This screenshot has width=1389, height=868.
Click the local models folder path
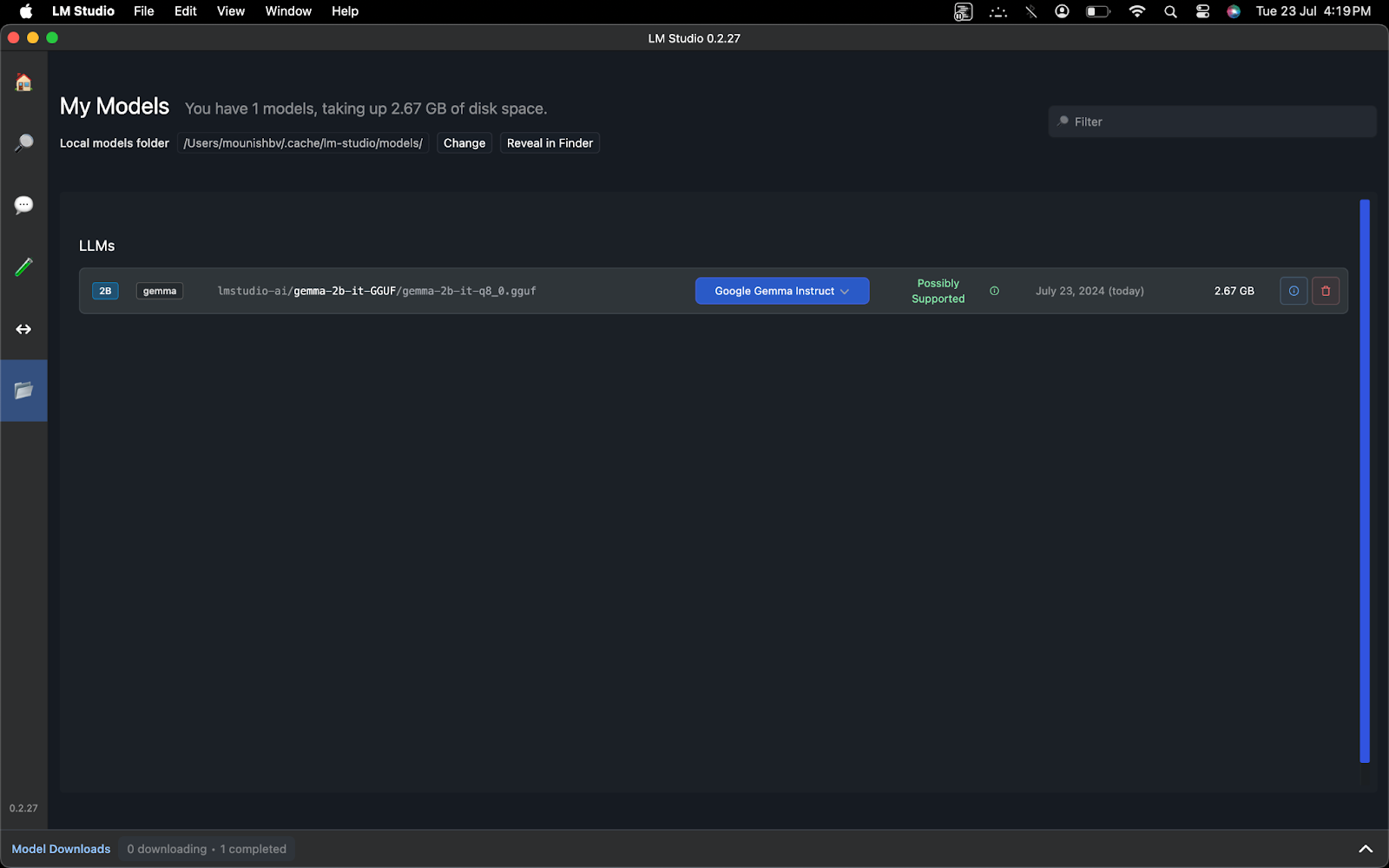coord(303,143)
